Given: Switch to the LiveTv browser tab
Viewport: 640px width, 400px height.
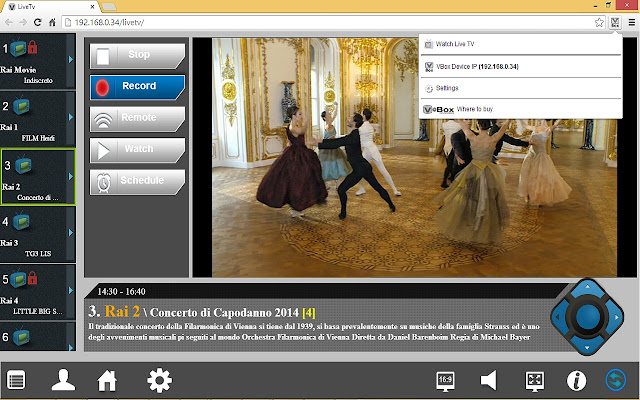Looking at the screenshot, I should (x=49, y=7).
